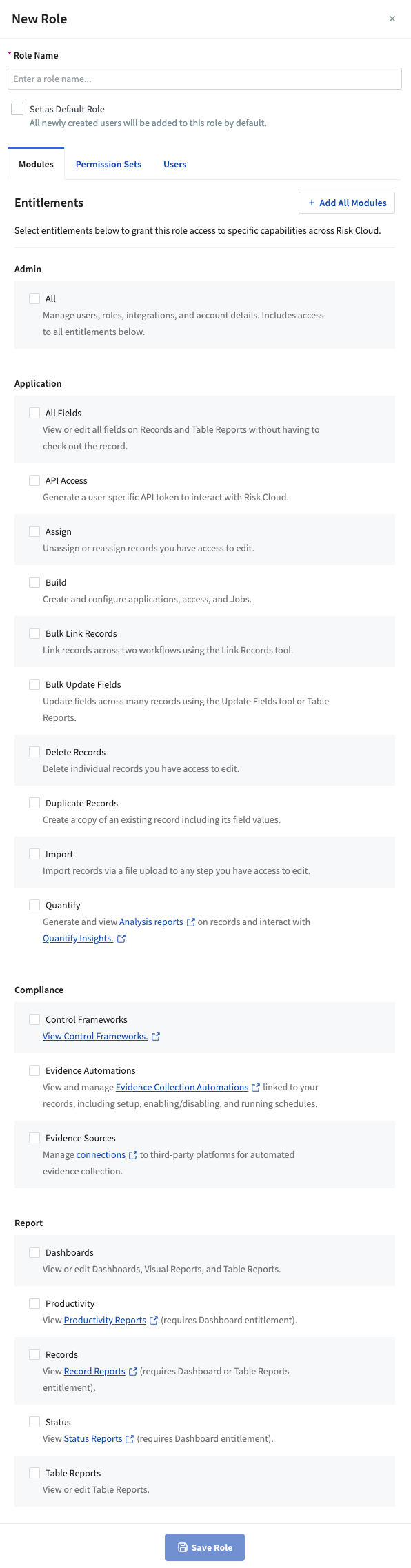Viewport: 411px width, 1568px height.
Task: Click the Add All Modules button
Action: coord(347,203)
